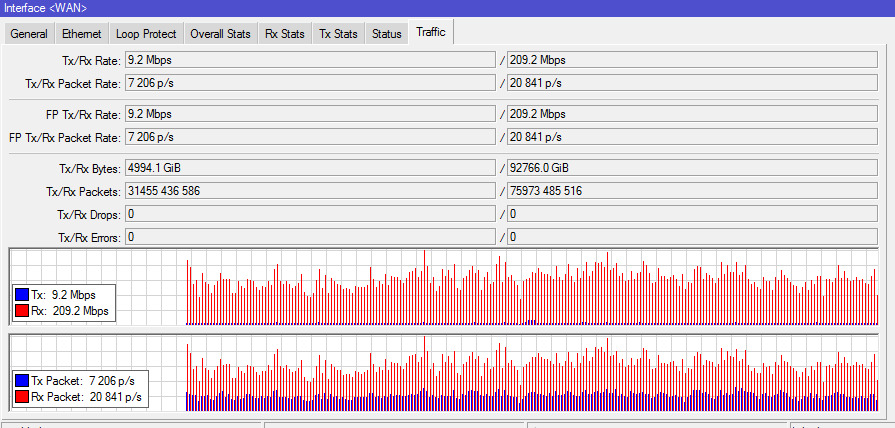Screen dimensions: 895x428
Task: Click the Interface <WAN> title bar
Action: pyautogui.click(x=447, y=8)
